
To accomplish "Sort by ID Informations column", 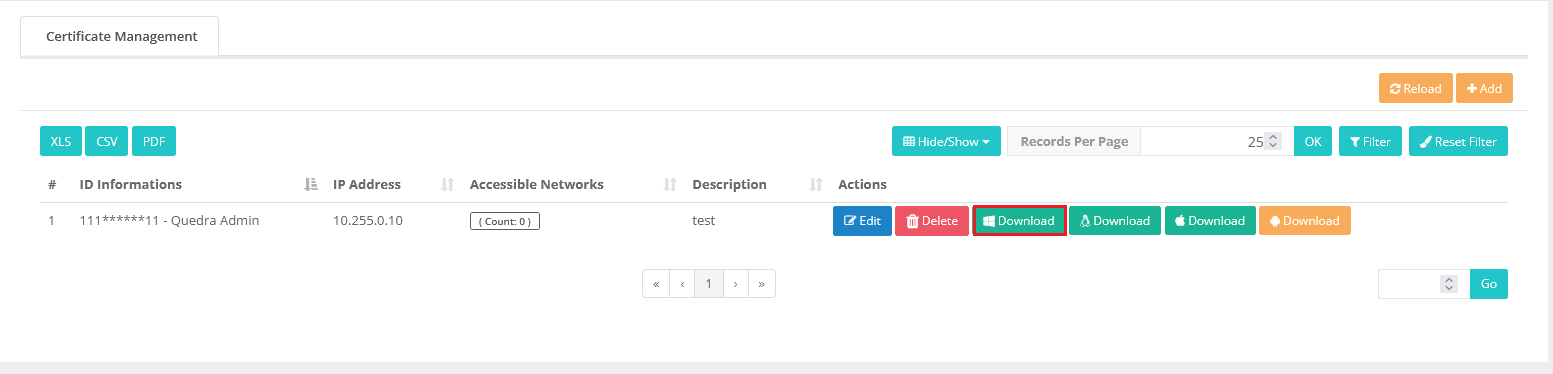I will [310, 184].
